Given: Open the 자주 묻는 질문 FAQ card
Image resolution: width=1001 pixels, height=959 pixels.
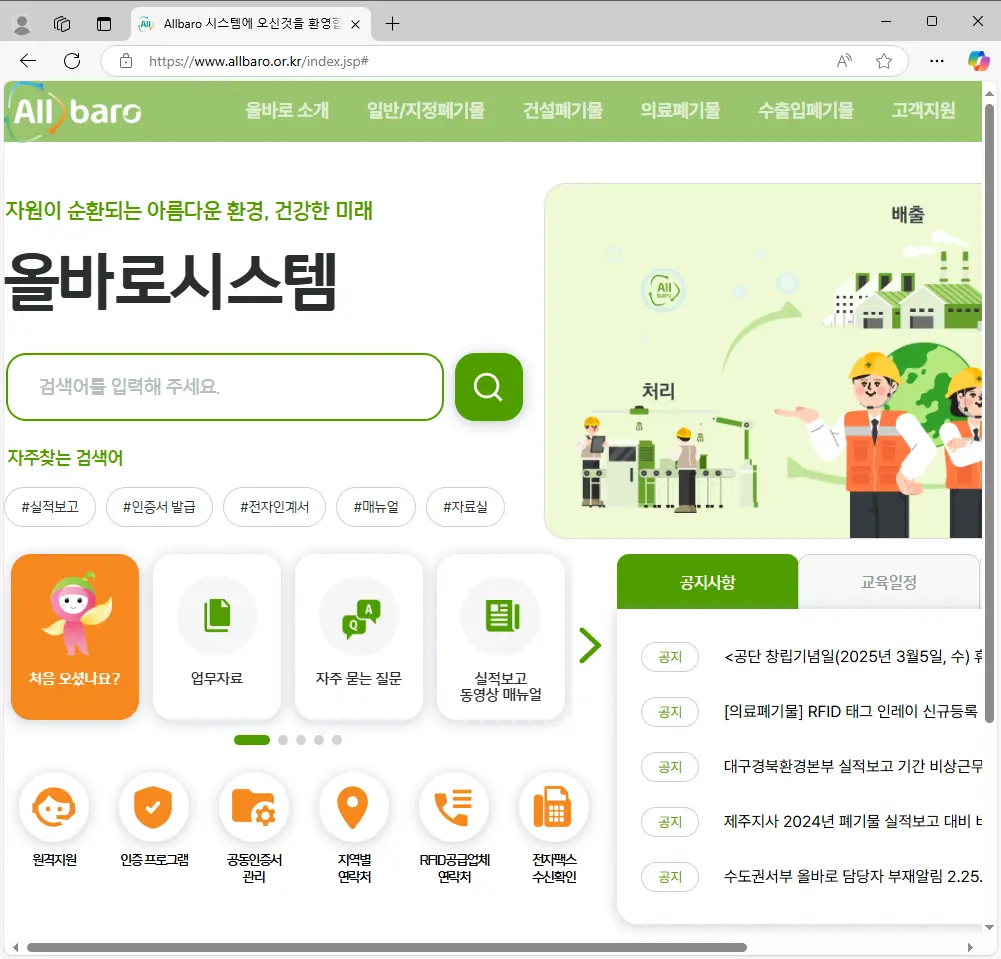Looking at the screenshot, I should (x=359, y=636).
